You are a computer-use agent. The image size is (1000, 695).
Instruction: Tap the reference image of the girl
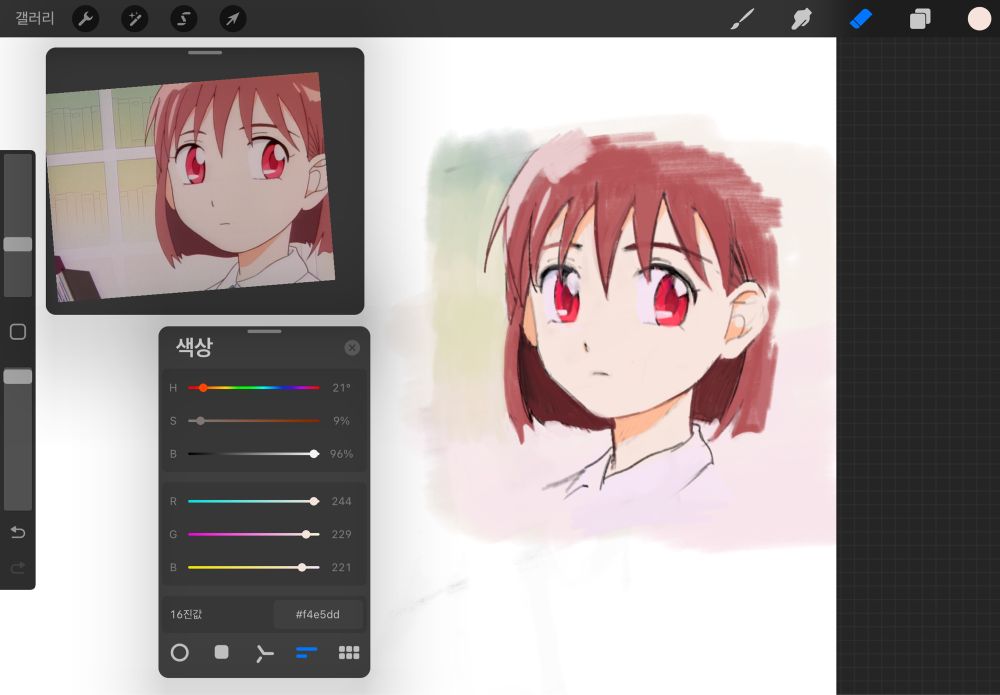[205, 180]
